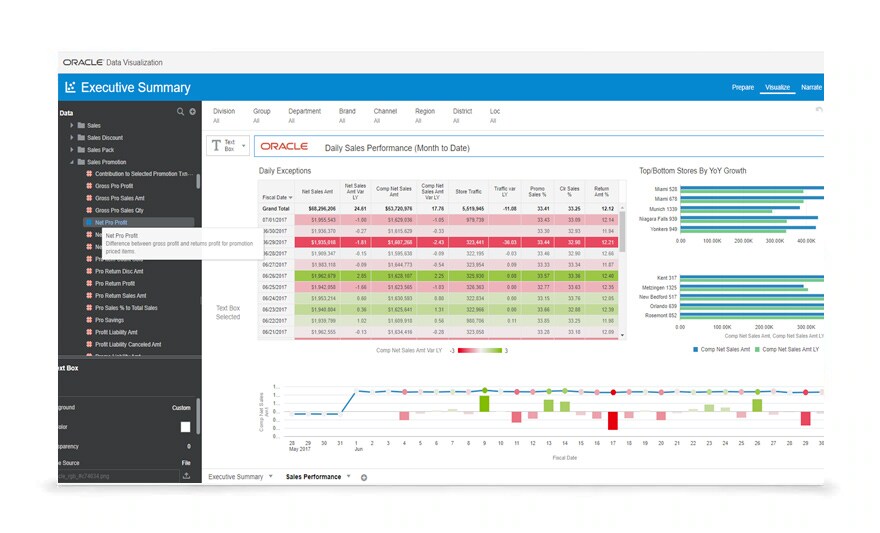The image size is (880, 533).
Task: Click the Executive Summary chart icon
Action: pos(70,87)
